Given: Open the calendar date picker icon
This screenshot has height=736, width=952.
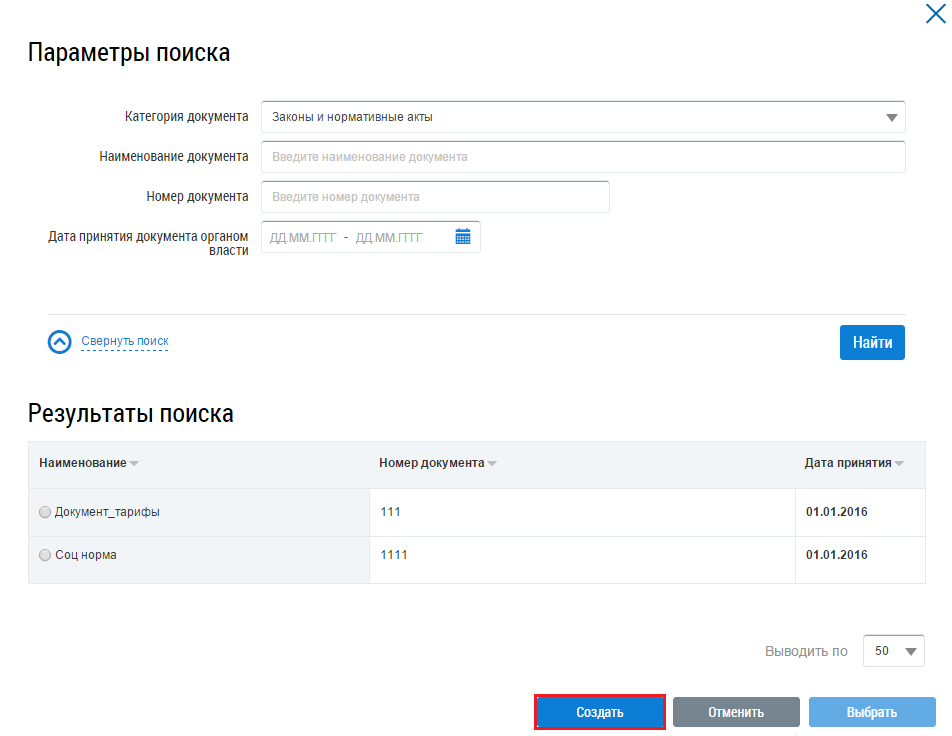Looking at the screenshot, I should [x=463, y=237].
